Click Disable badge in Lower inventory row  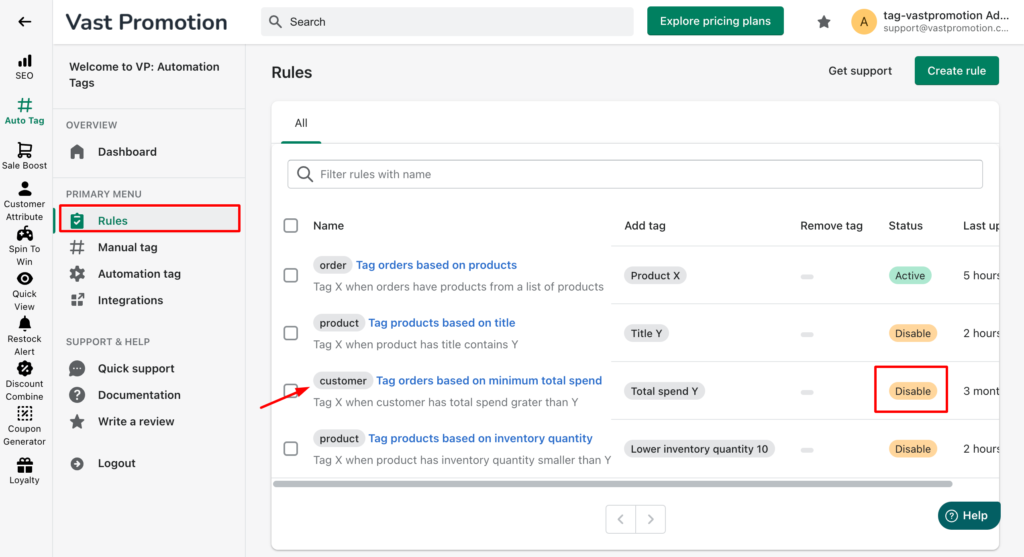tap(912, 449)
